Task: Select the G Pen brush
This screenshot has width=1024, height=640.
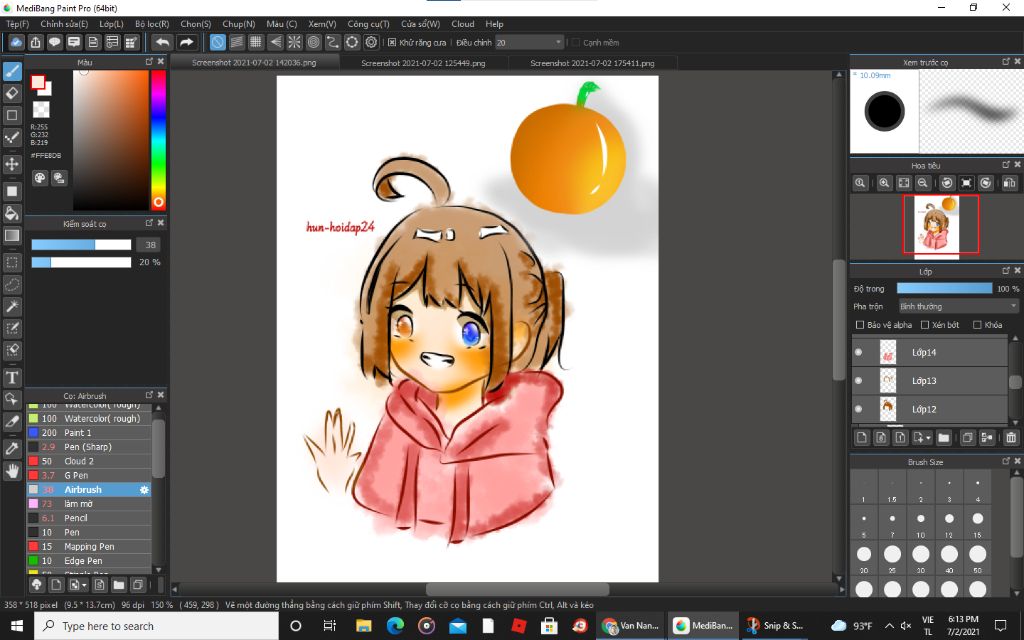Action: click(89, 475)
